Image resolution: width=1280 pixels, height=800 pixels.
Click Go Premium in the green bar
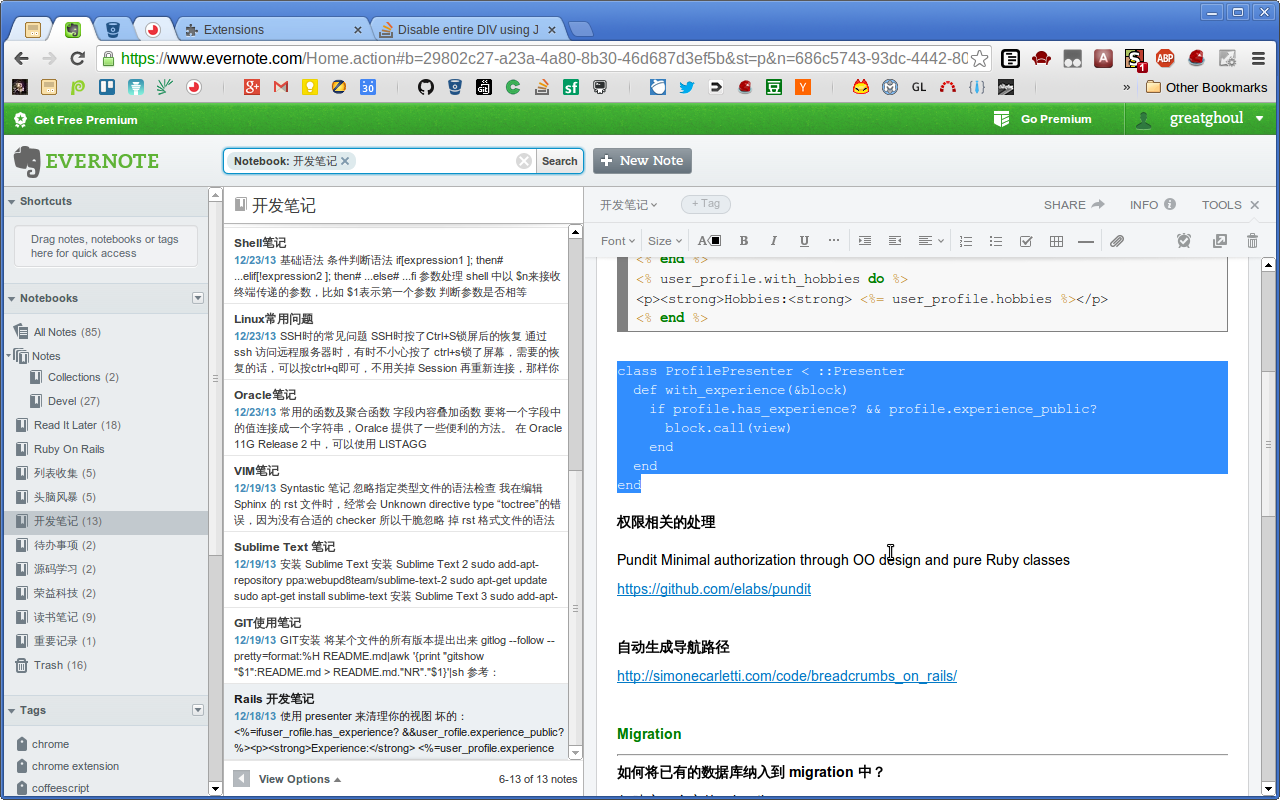tap(1043, 119)
